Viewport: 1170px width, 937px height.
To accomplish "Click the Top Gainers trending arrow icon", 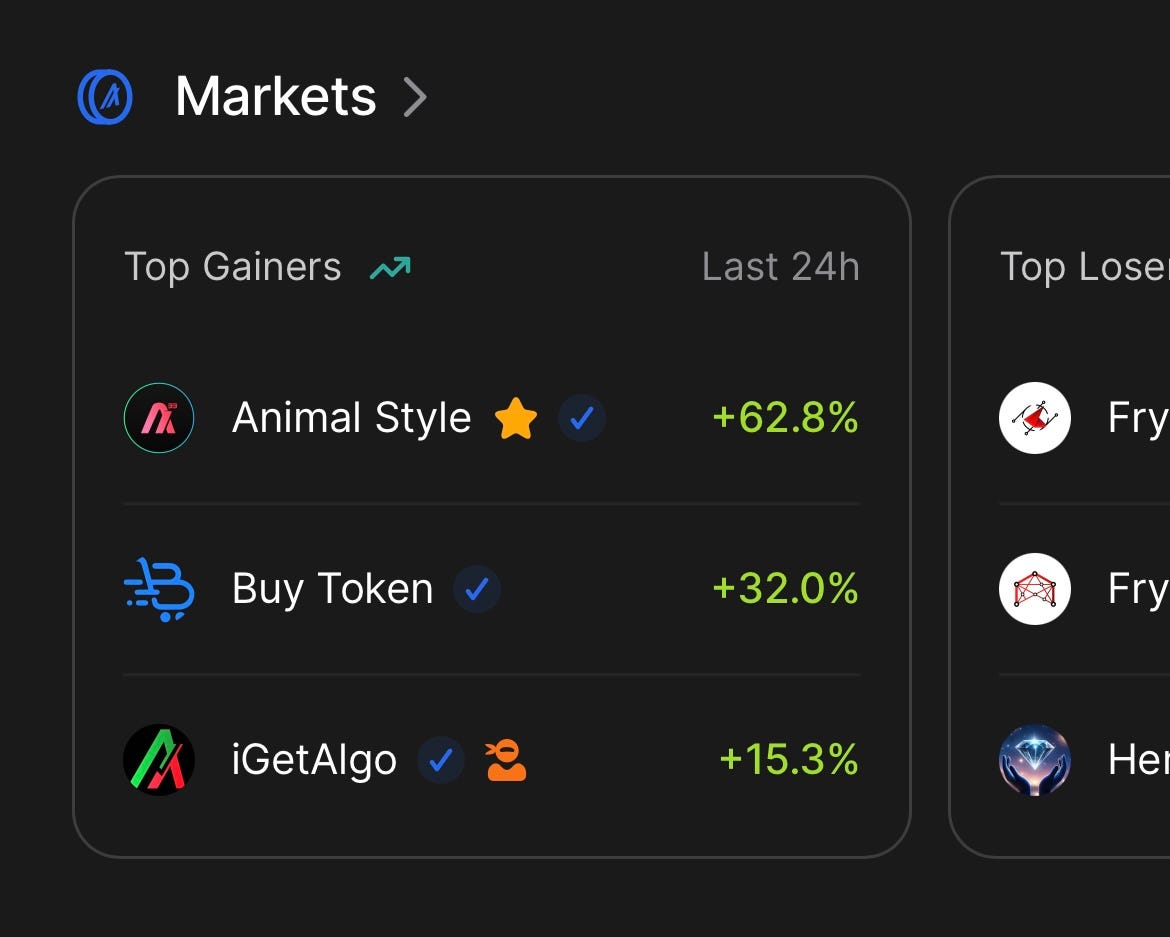I will (x=390, y=268).
